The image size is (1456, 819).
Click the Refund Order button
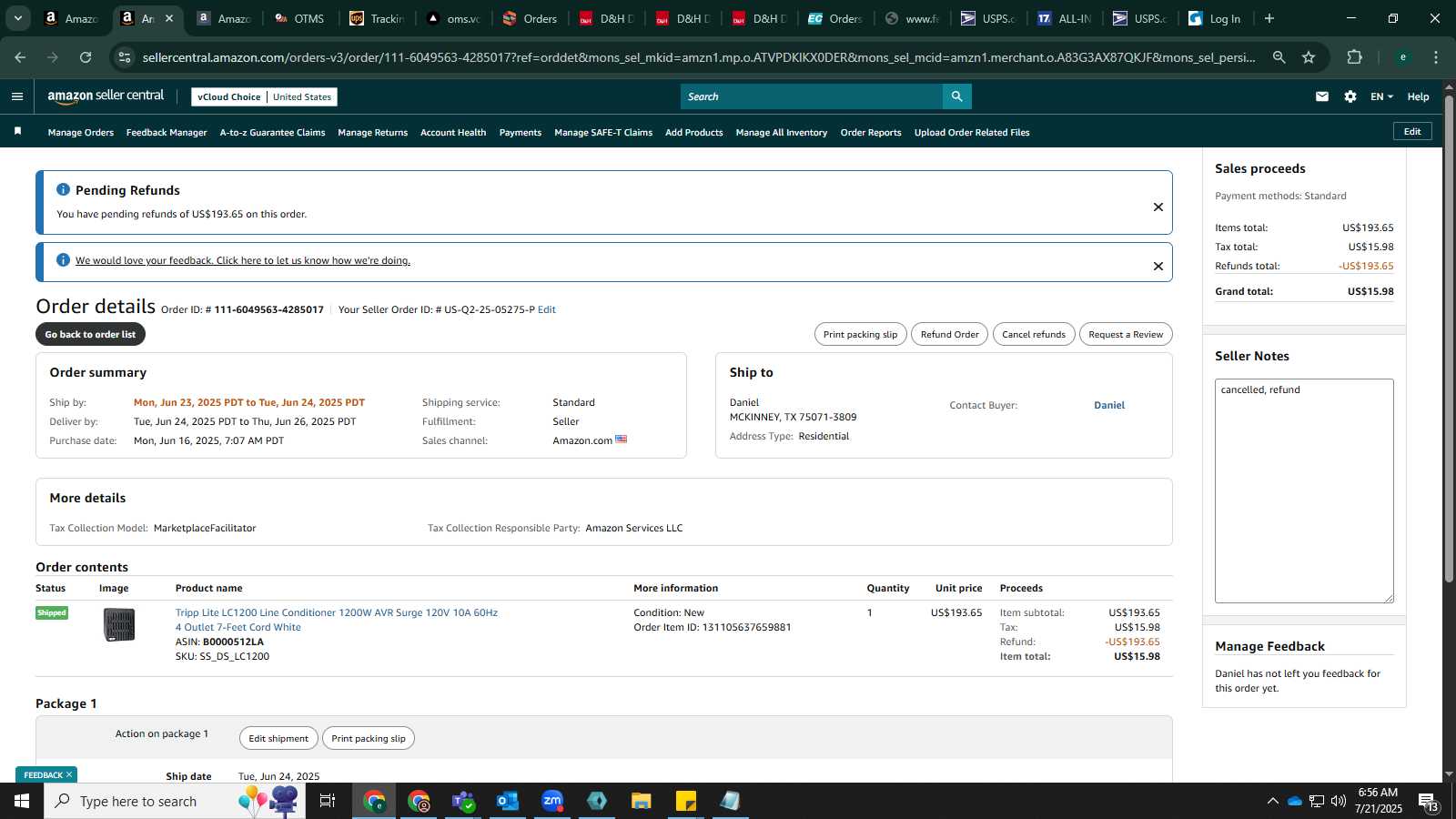coord(949,334)
